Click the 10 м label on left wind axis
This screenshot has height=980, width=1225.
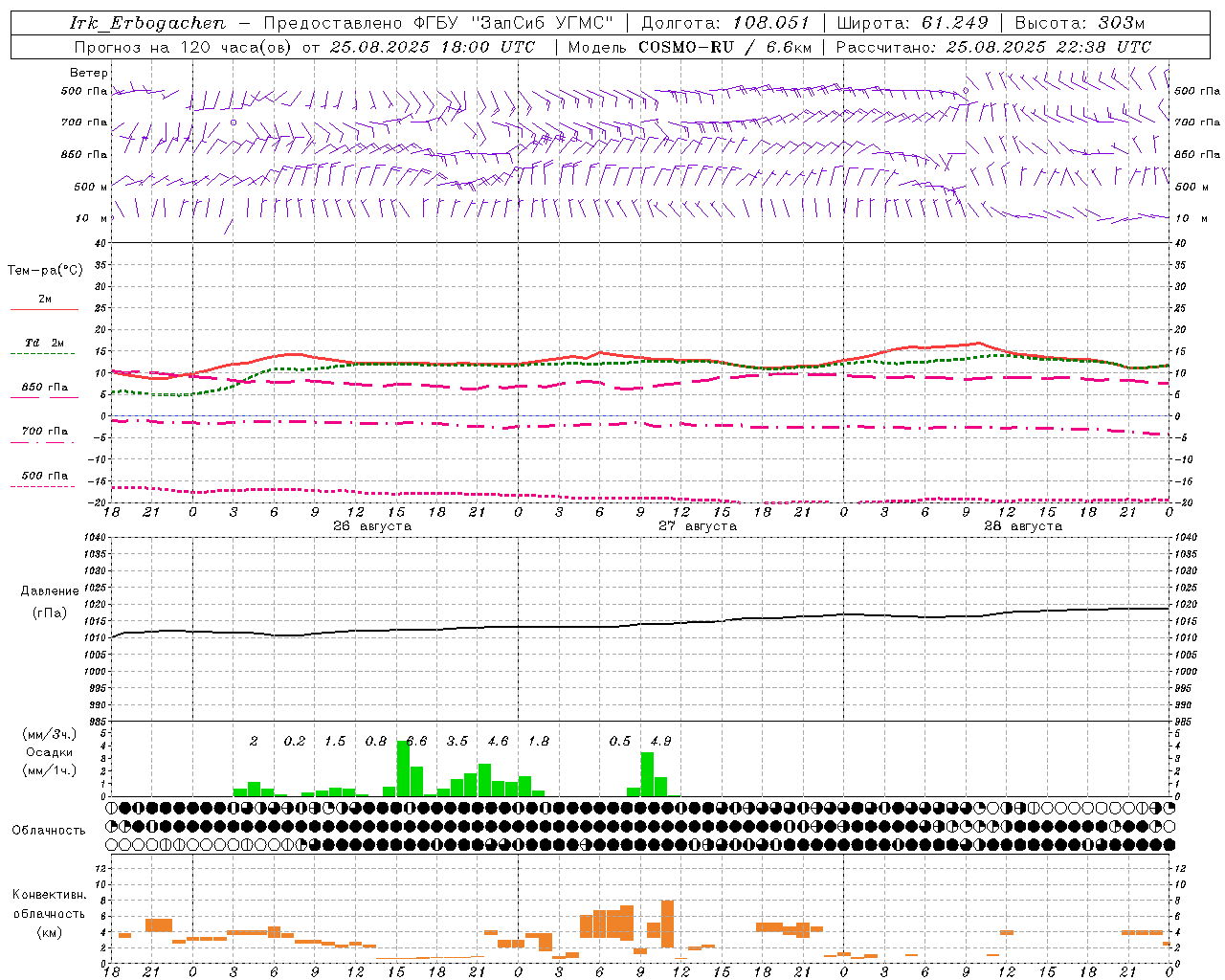[92, 219]
